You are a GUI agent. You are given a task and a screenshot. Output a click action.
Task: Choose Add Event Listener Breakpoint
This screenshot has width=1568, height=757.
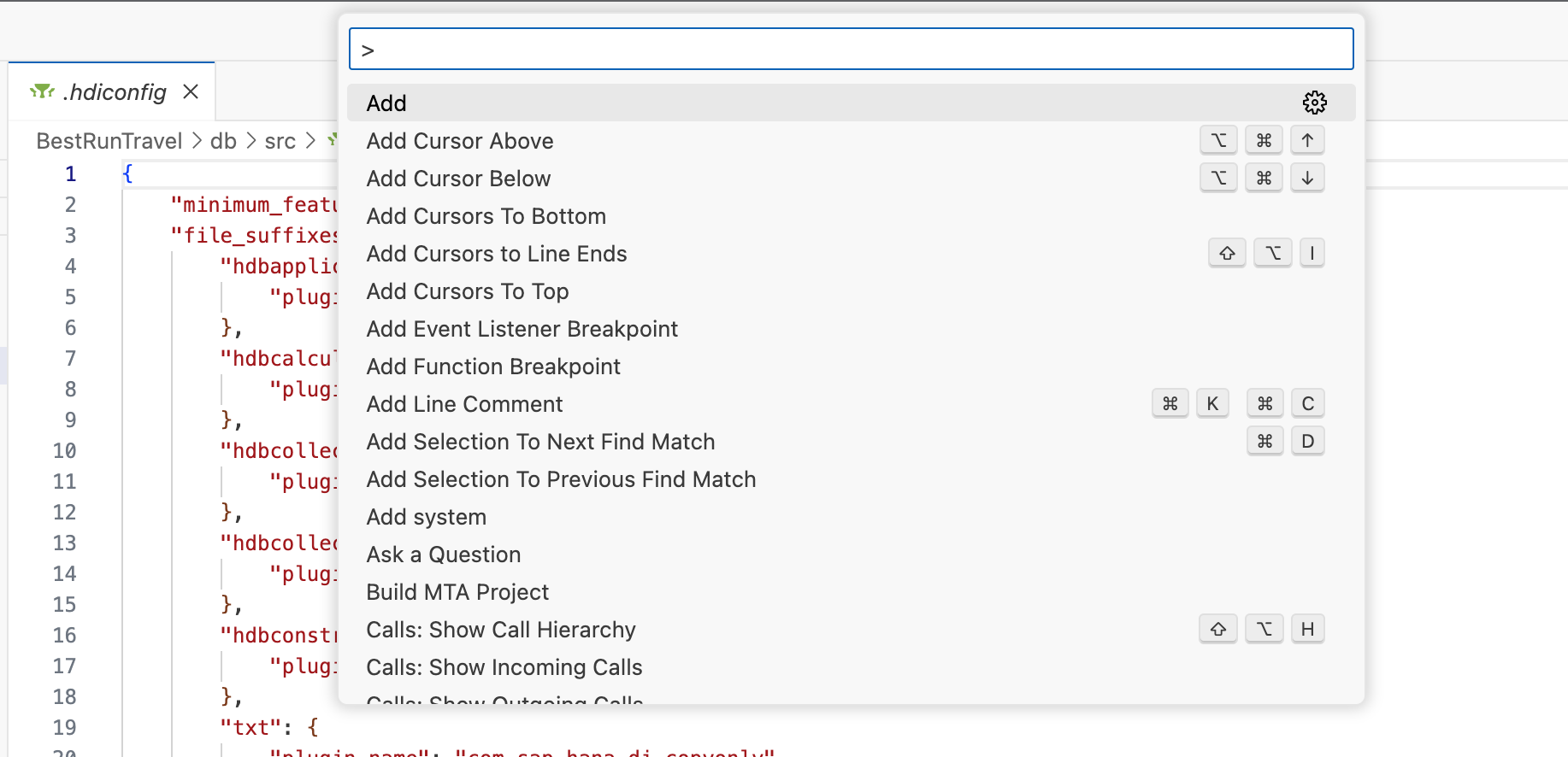pyautogui.click(x=851, y=328)
